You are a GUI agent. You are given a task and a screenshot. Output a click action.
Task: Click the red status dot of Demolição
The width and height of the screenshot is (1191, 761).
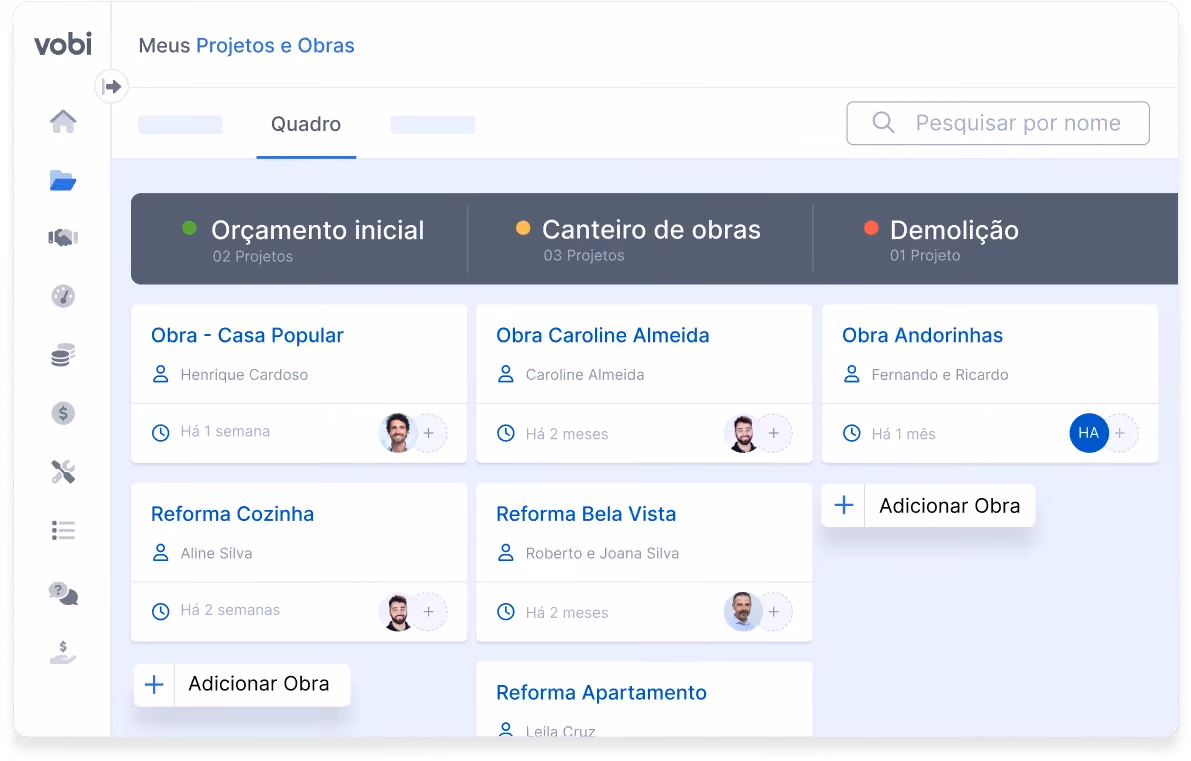871,228
